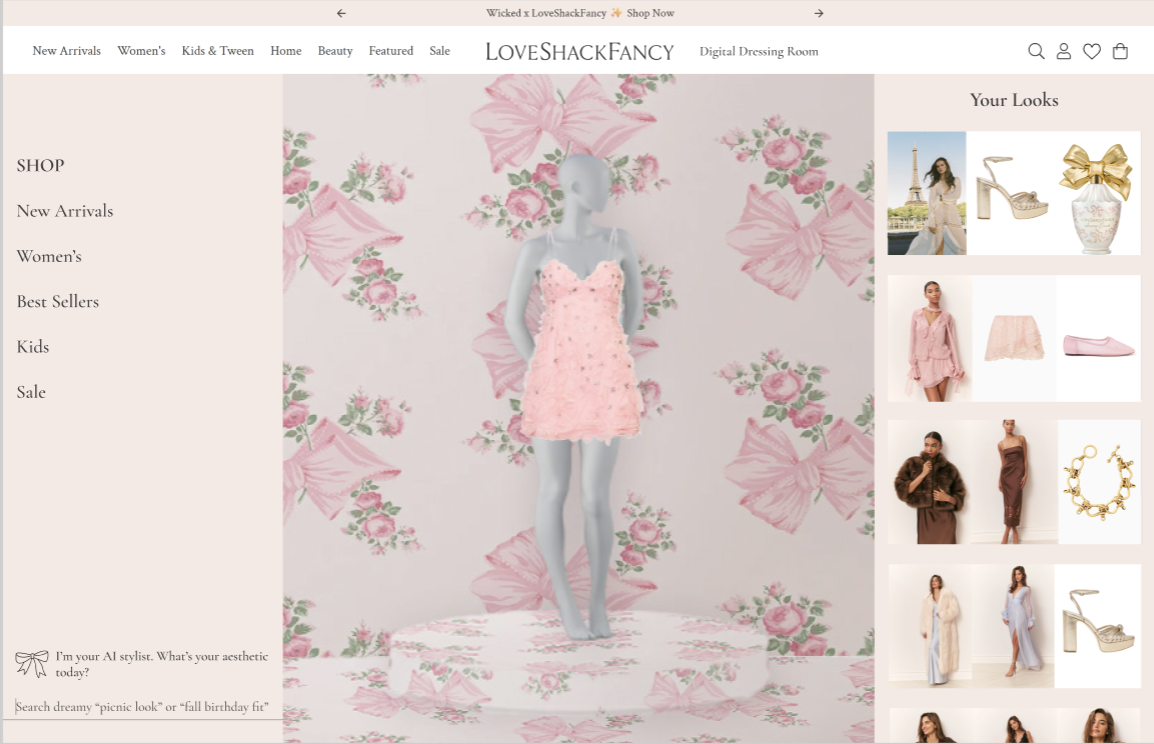
Task: Open New Arrivals in top navigation
Action: pos(66,51)
